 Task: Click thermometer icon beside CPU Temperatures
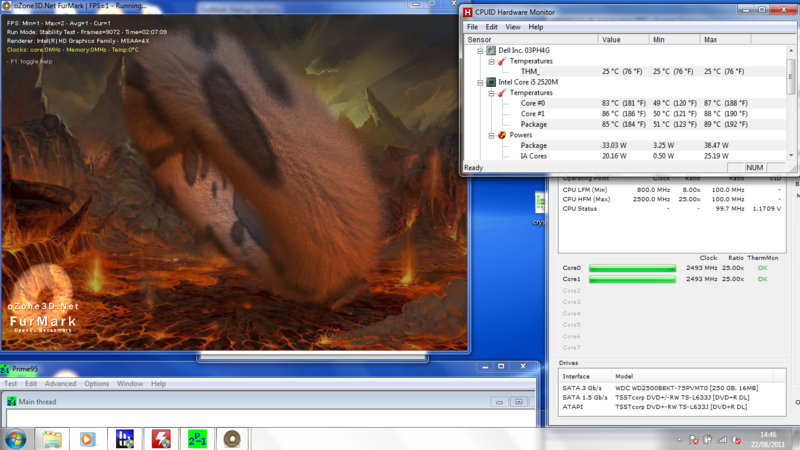pyautogui.click(x=502, y=93)
